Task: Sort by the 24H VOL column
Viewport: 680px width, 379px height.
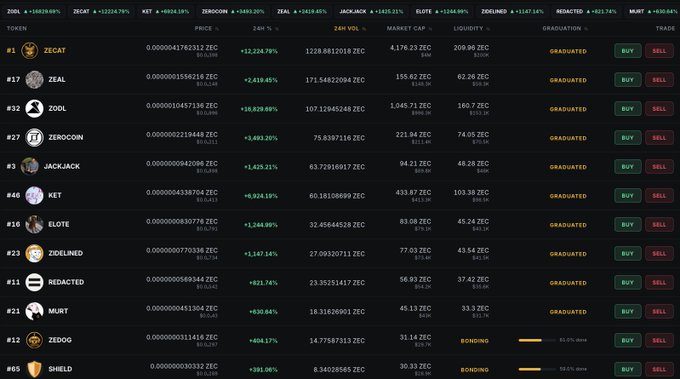Action: click(350, 29)
